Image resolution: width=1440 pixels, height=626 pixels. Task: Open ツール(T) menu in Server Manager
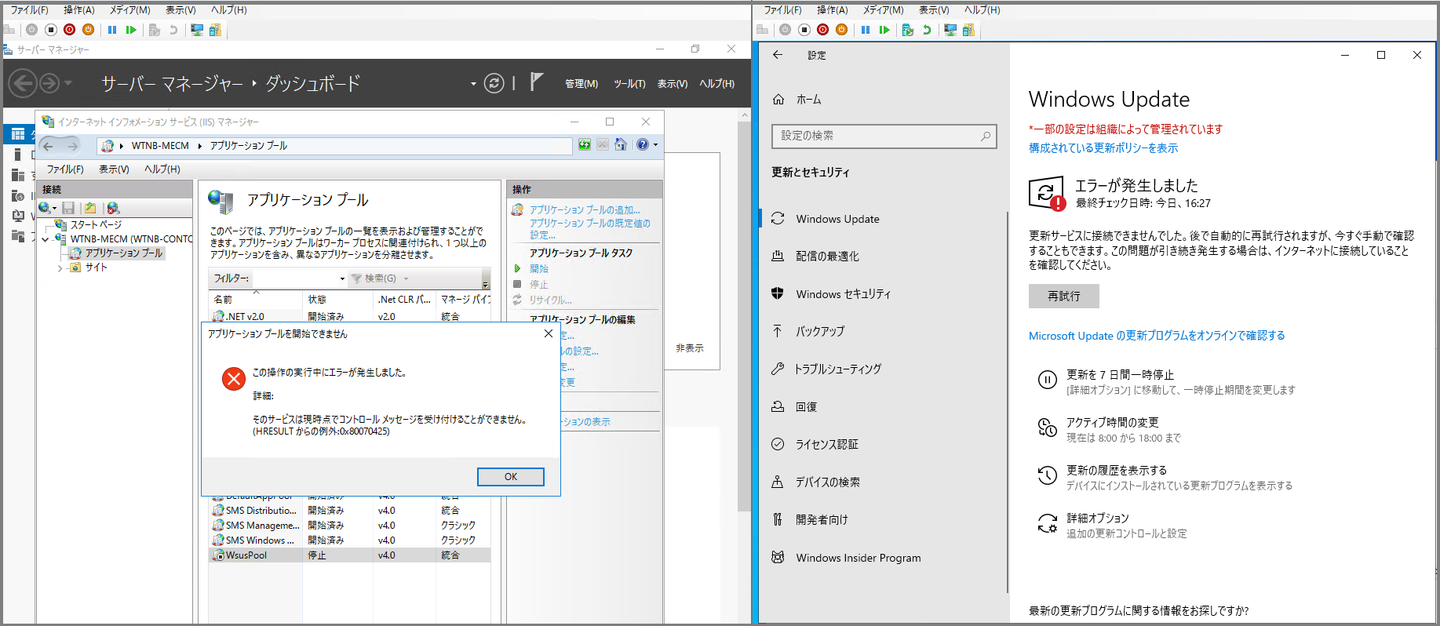click(x=629, y=84)
